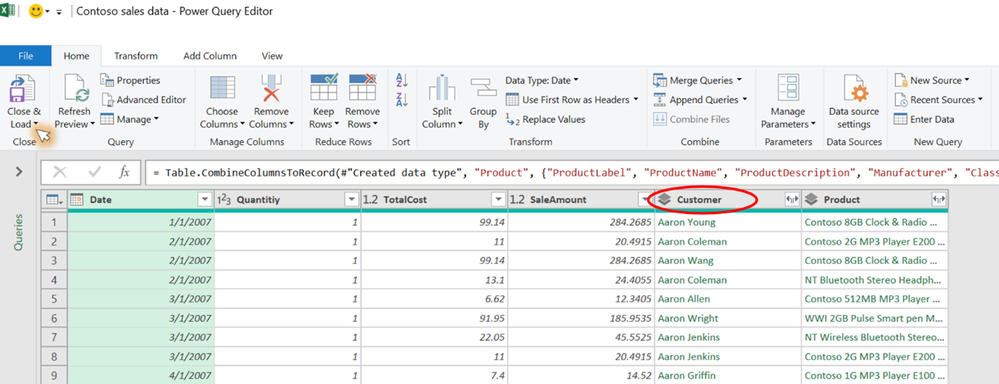Sort ascending with the A-Z icon

tap(402, 80)
